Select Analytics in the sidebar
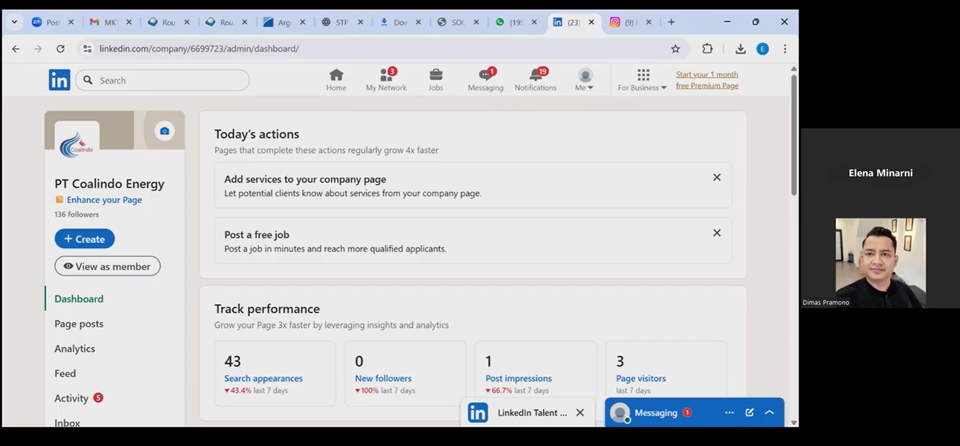Viewport: 960px width, 446px height. pyautogui.click(x=75, y=349)
